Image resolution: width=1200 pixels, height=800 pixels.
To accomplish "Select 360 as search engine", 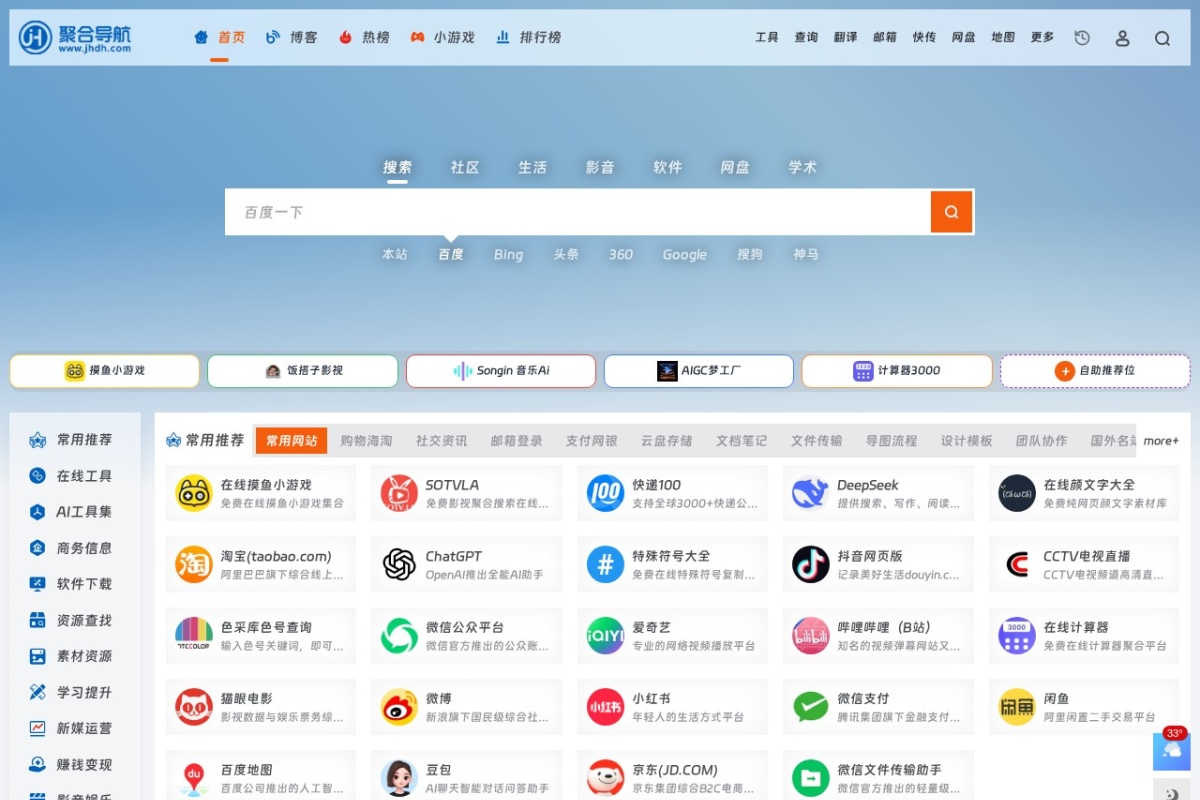I will click(621, 255).
